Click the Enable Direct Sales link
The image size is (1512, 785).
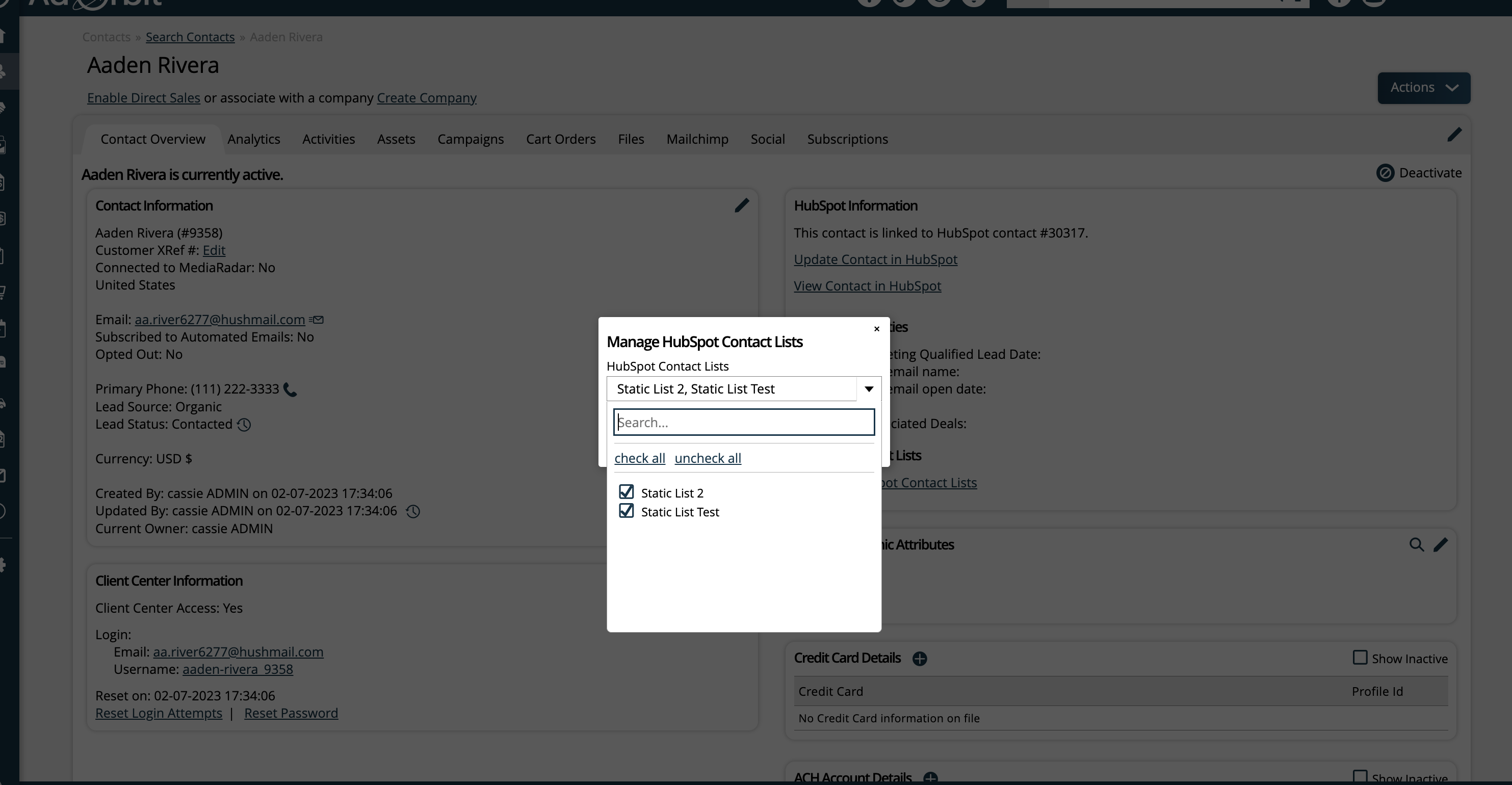144,98
